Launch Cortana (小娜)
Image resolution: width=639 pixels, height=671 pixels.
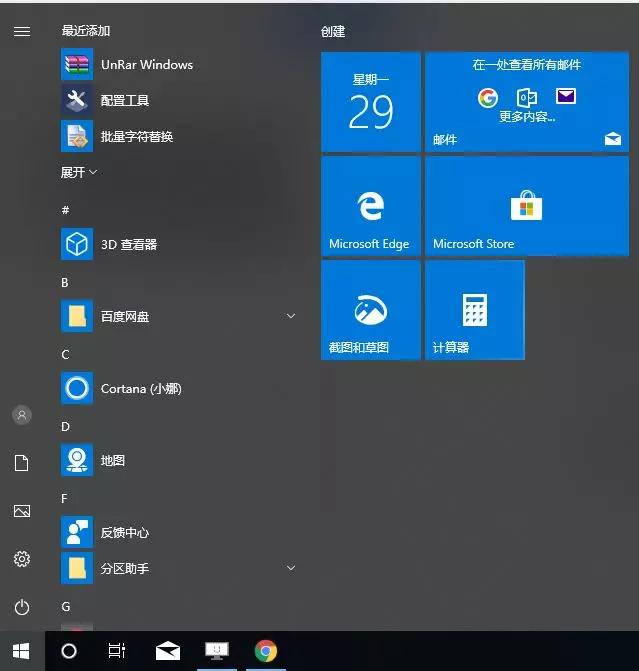140,388
